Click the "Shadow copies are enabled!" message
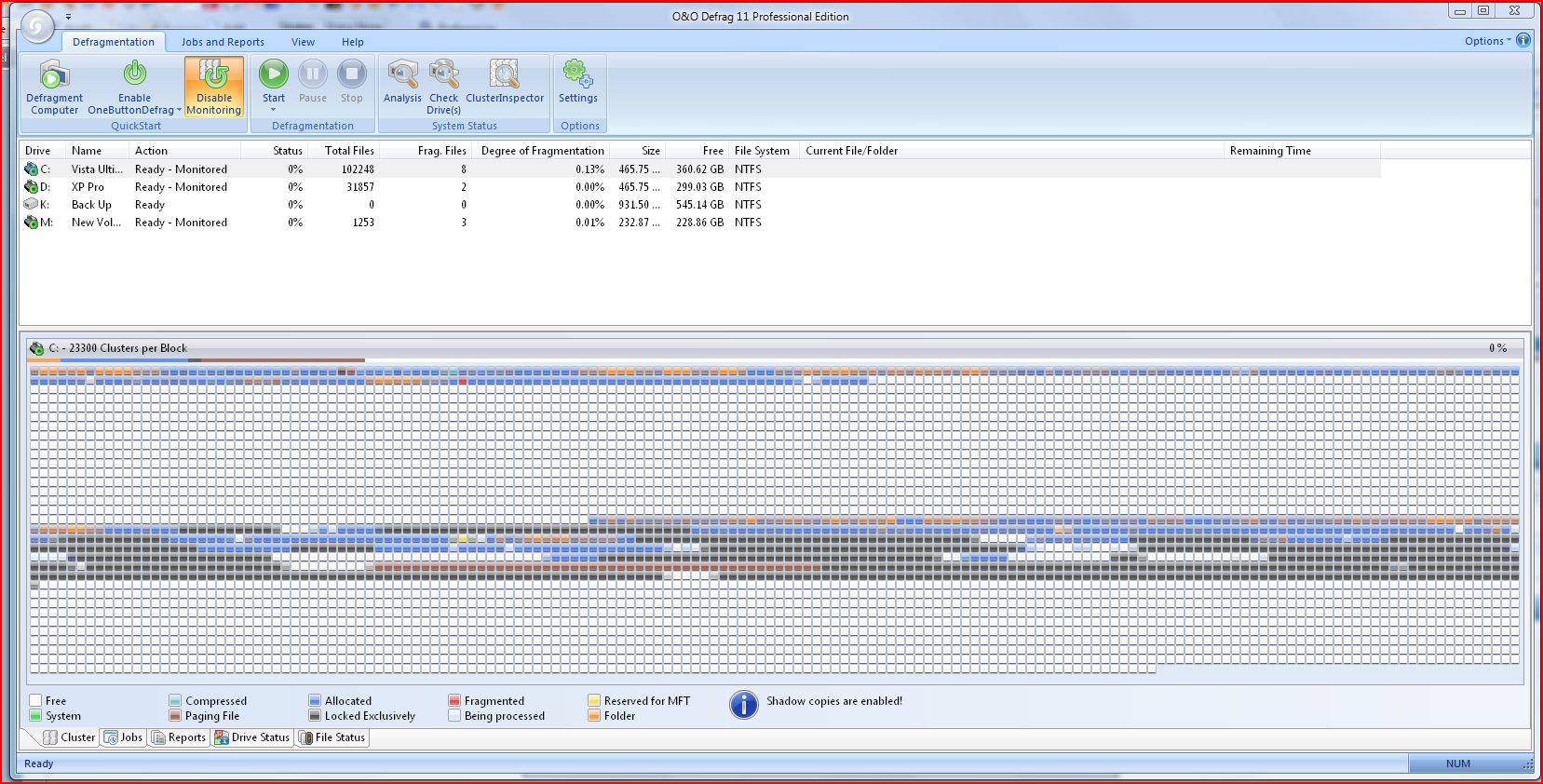1543x784 pixels. tap(834, 701)
